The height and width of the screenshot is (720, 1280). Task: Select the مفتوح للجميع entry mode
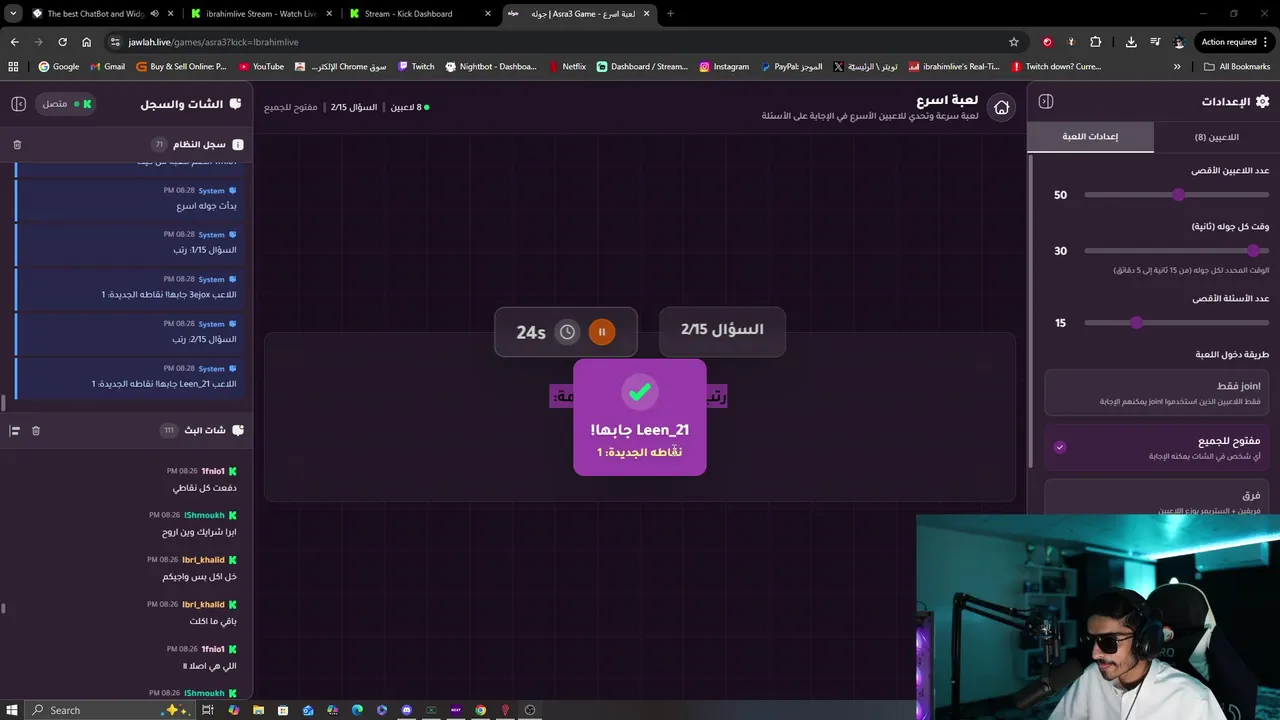(x=1156, y=447)
